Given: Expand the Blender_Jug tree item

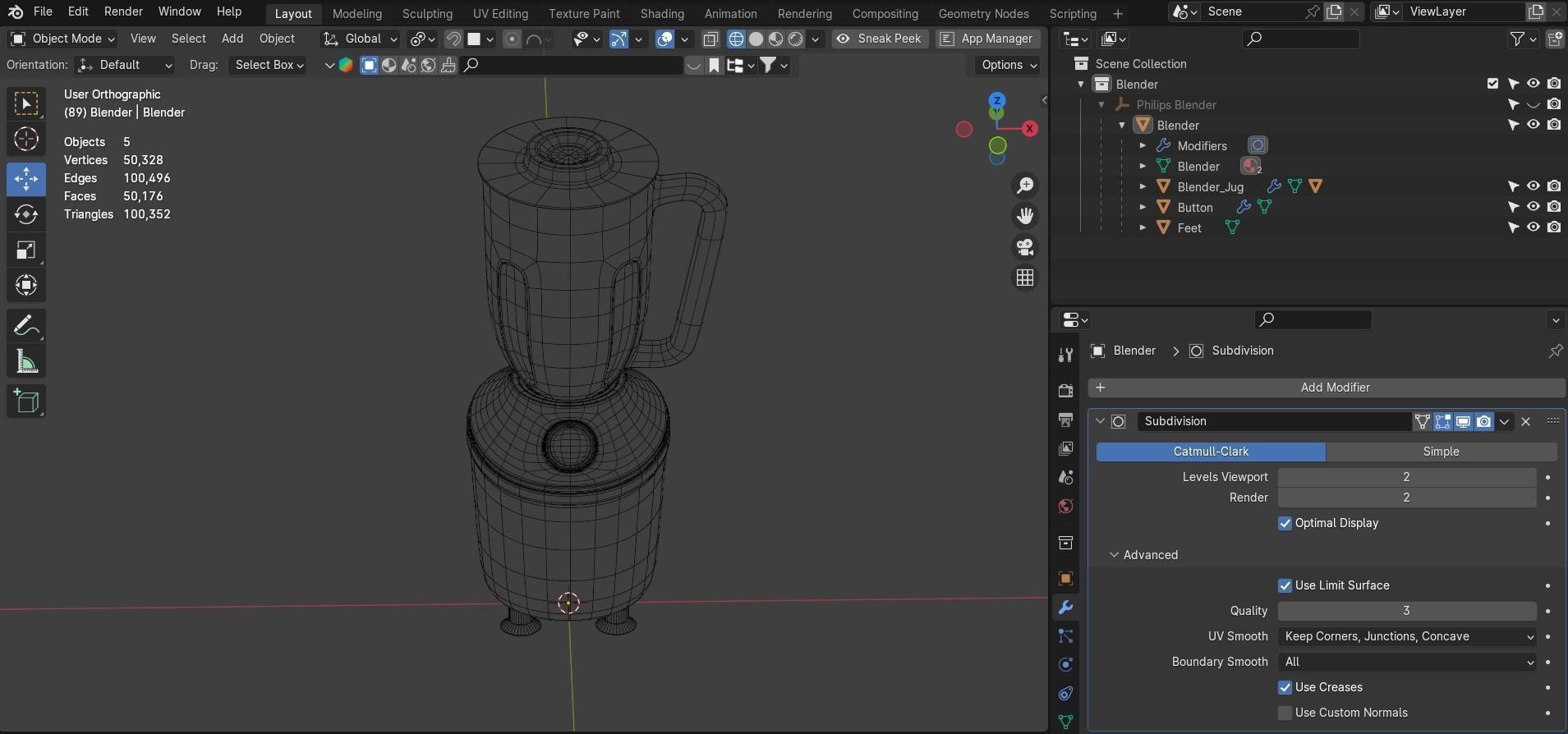Looking at the screenshot, I should tap(1143, 186).
